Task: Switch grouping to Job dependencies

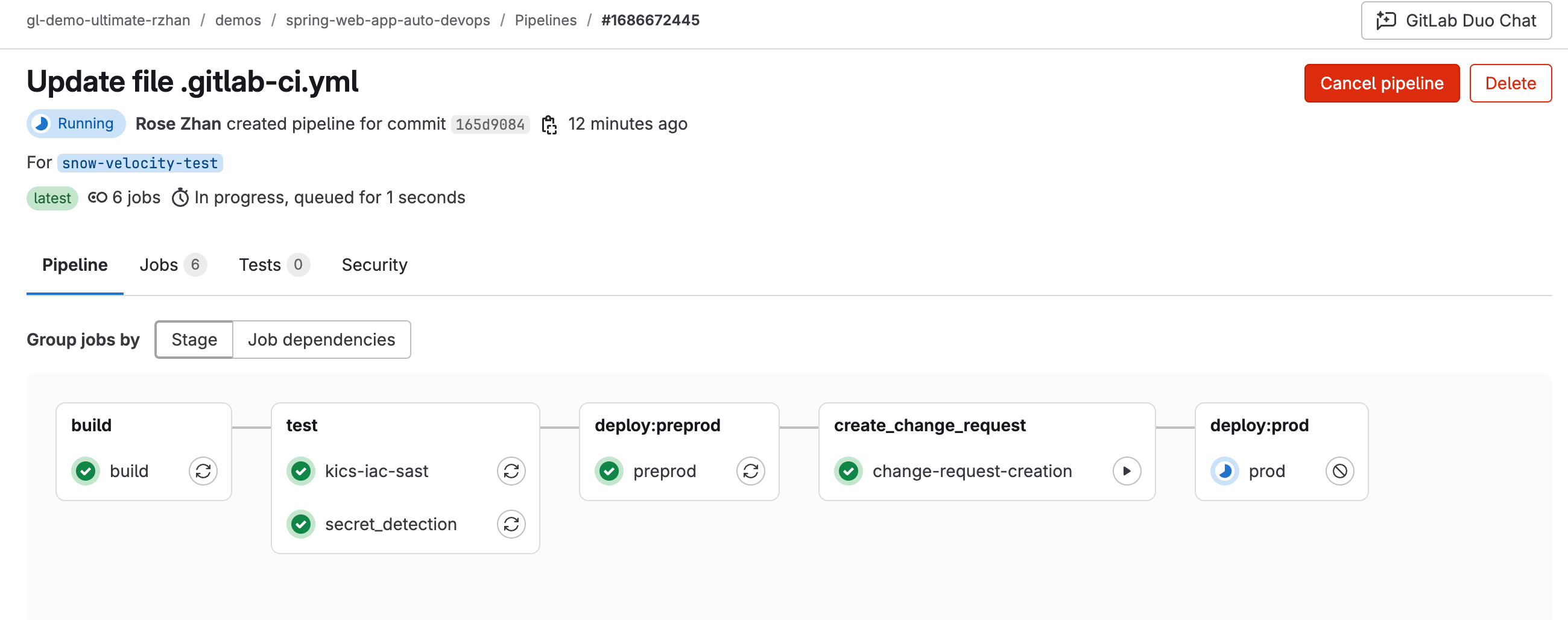Action: (x=322, y=340)
